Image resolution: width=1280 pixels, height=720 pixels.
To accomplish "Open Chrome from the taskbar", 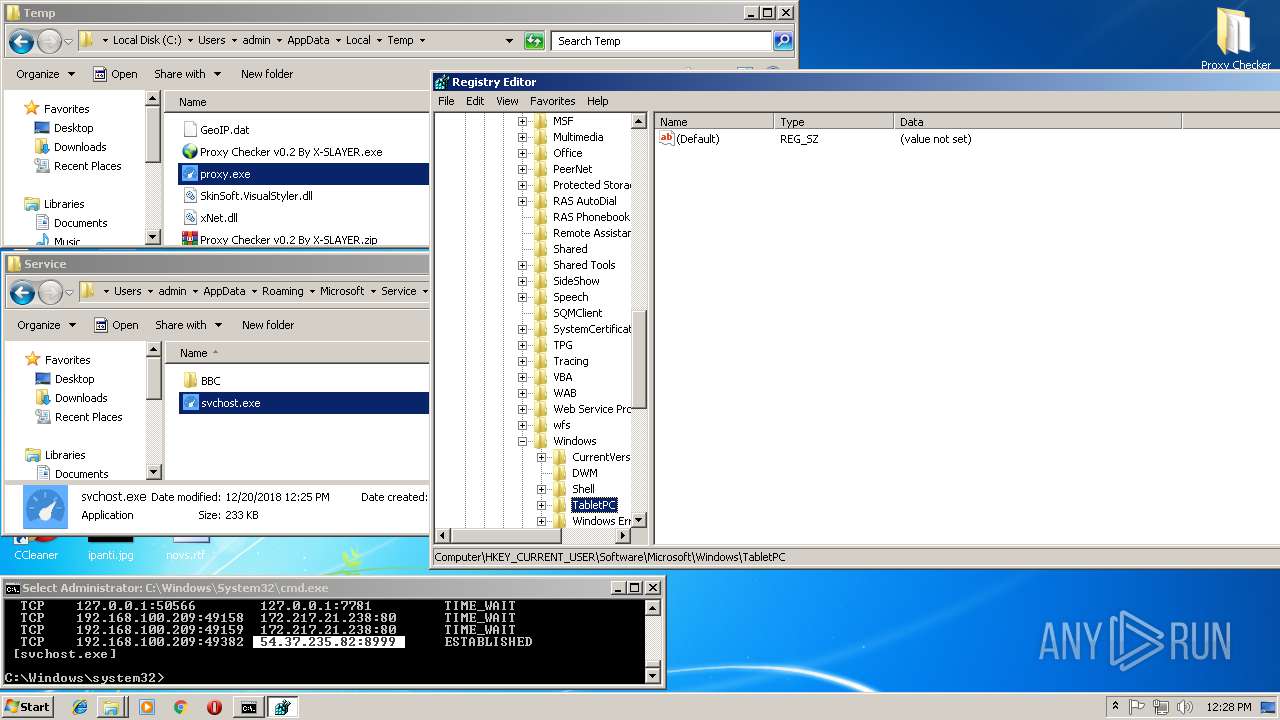I will point(180,707).
